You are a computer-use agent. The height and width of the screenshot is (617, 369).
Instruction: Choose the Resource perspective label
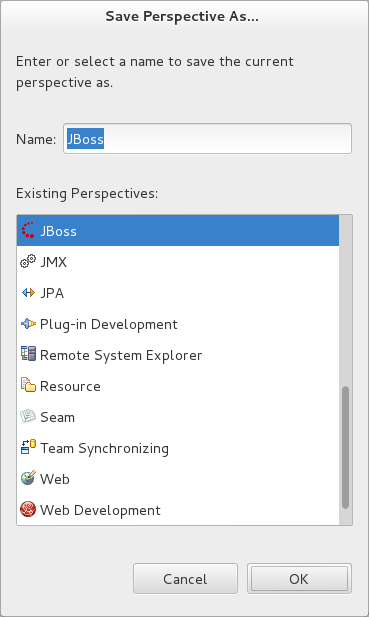pyautogui.click(x=70, y=386)
